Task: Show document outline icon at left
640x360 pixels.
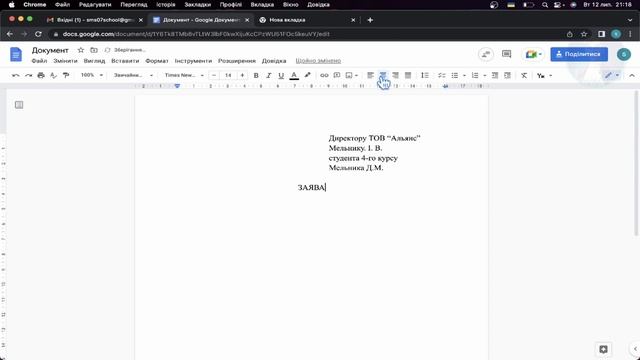Action: pos(19,105)
